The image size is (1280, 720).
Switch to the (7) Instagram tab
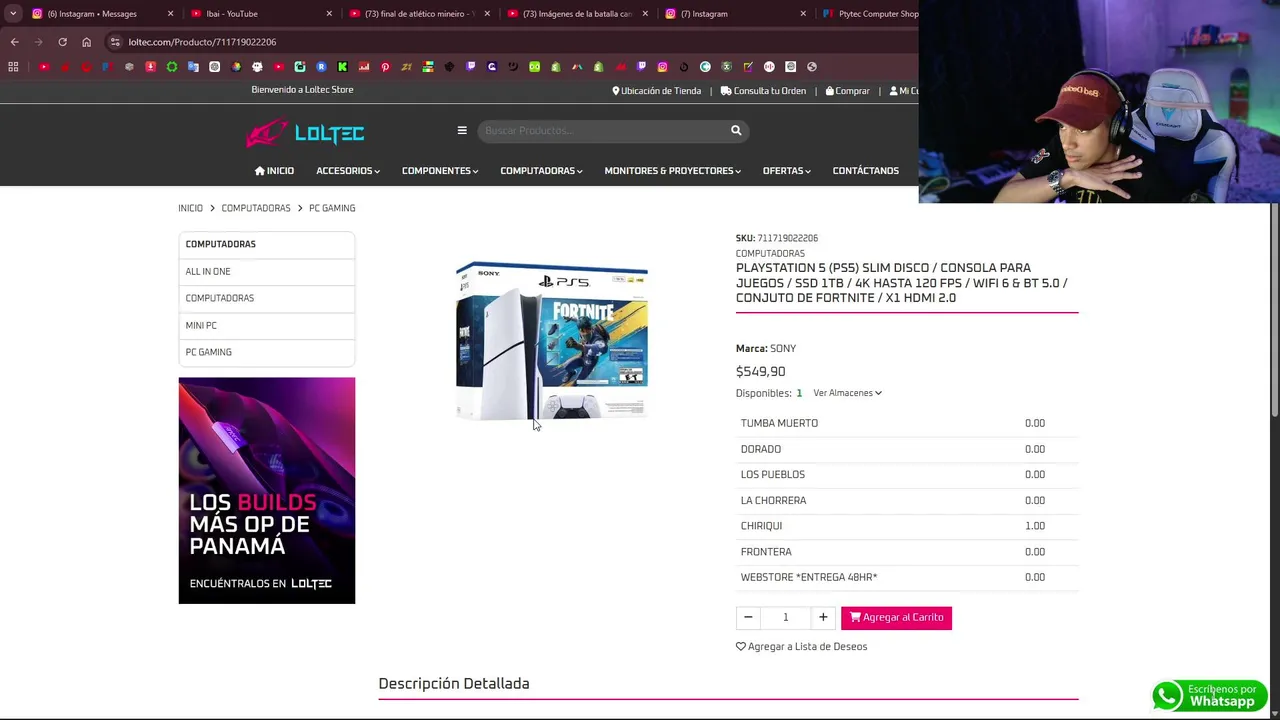click(x=735, y=14)
